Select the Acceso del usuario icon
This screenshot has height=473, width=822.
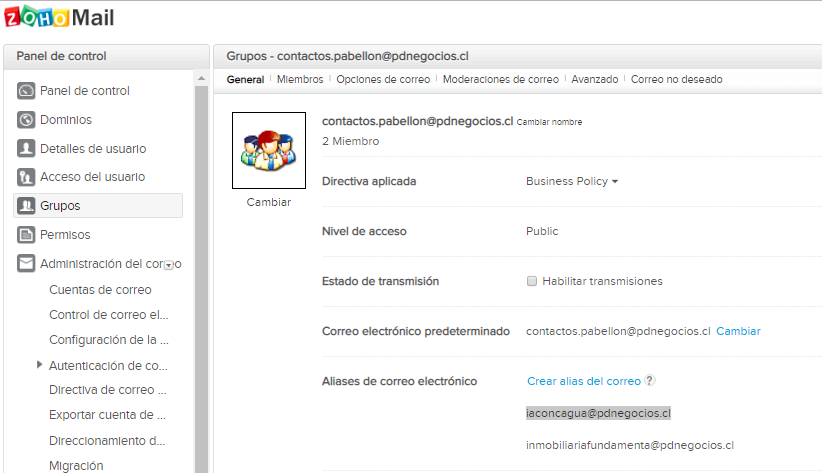(x=26, y=177)
